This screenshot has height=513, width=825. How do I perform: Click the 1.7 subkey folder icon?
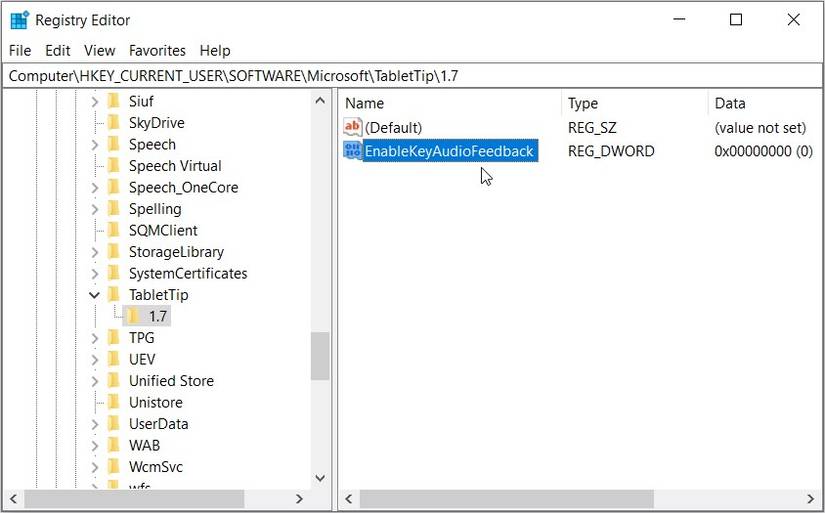[134, 316]
